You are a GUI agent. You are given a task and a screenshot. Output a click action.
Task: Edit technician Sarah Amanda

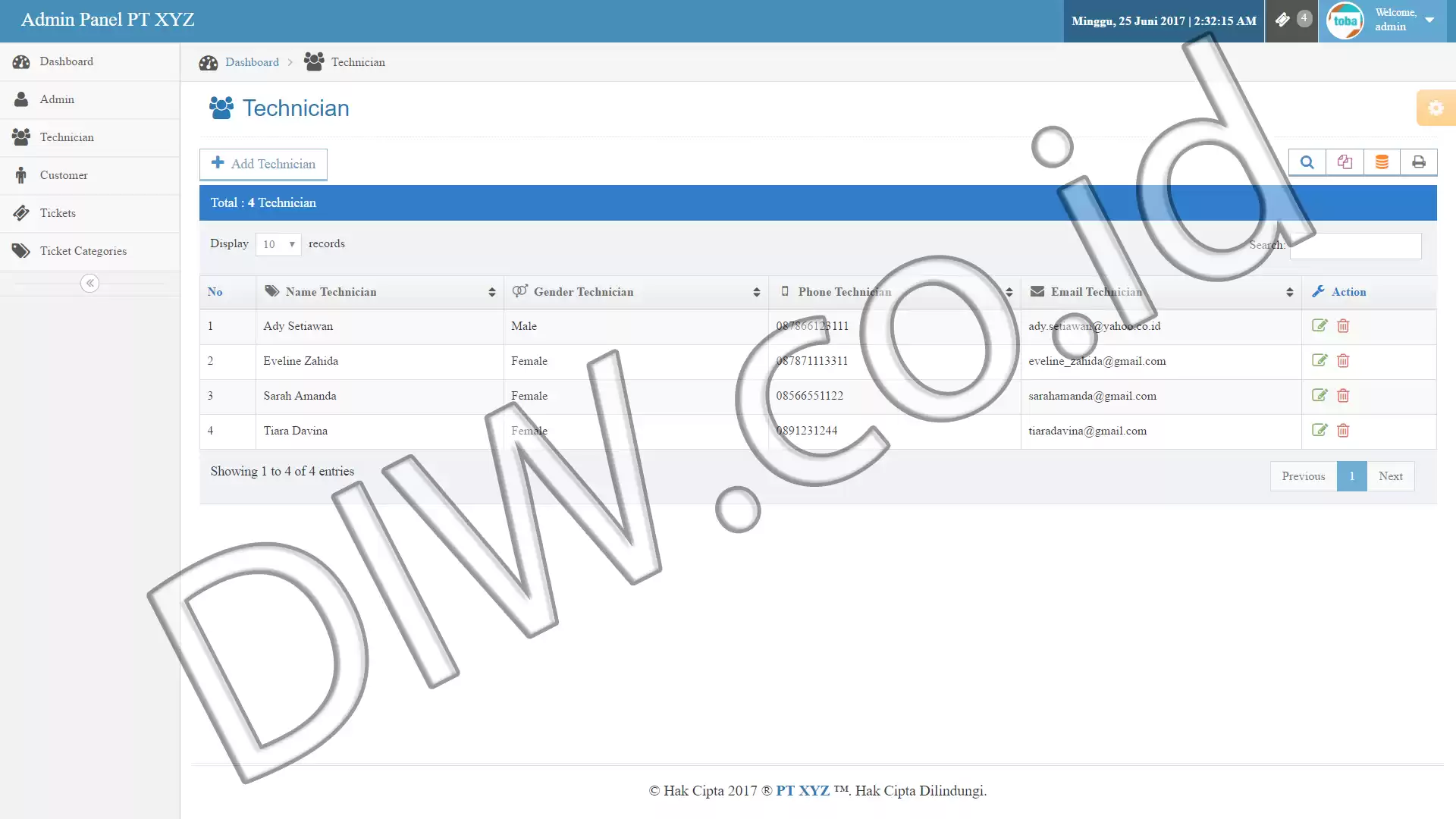point(1319,395)
